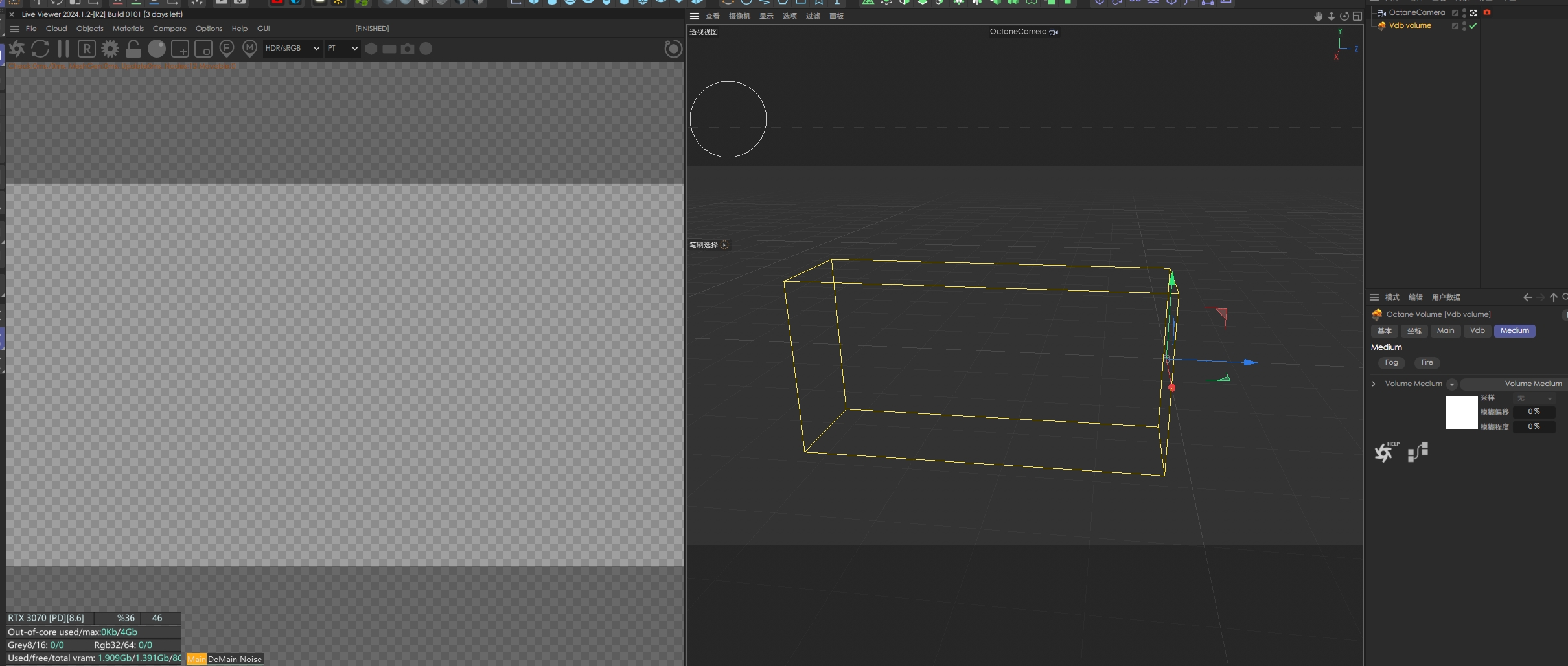Open the PT kernel dropdown

(342, 49)
